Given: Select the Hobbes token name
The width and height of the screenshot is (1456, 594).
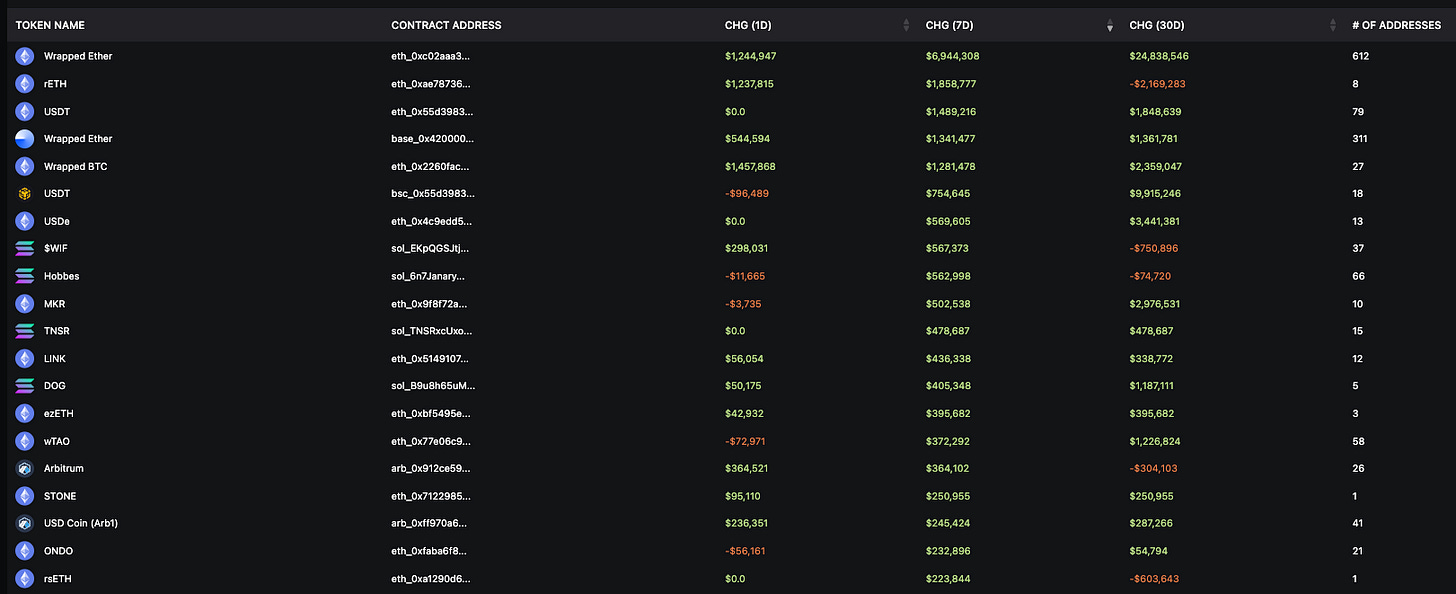Looking at the screenshot, I should tap(61, 276).
